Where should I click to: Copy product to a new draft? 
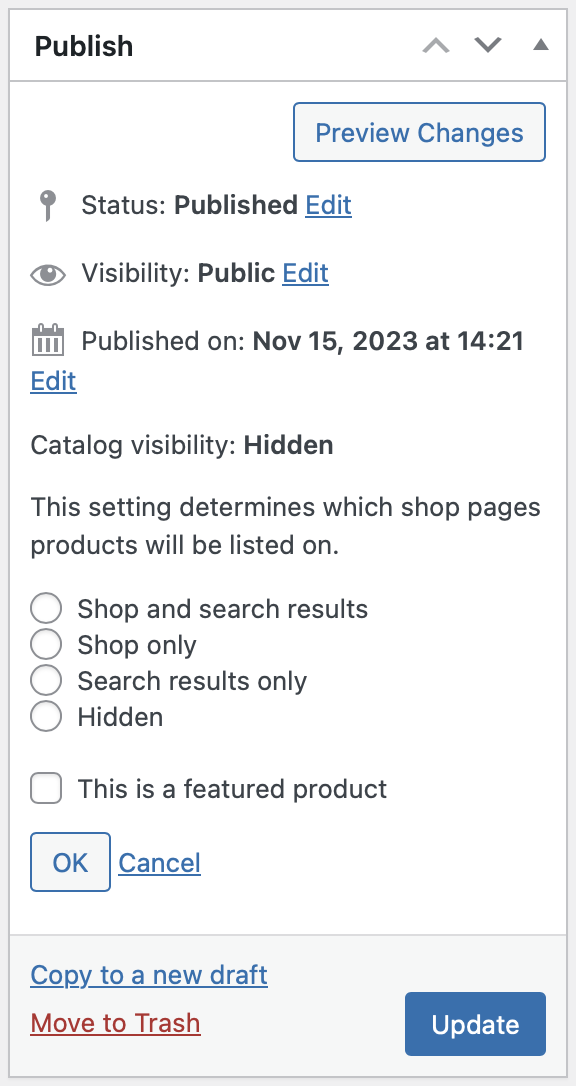(x=149, y=975)
